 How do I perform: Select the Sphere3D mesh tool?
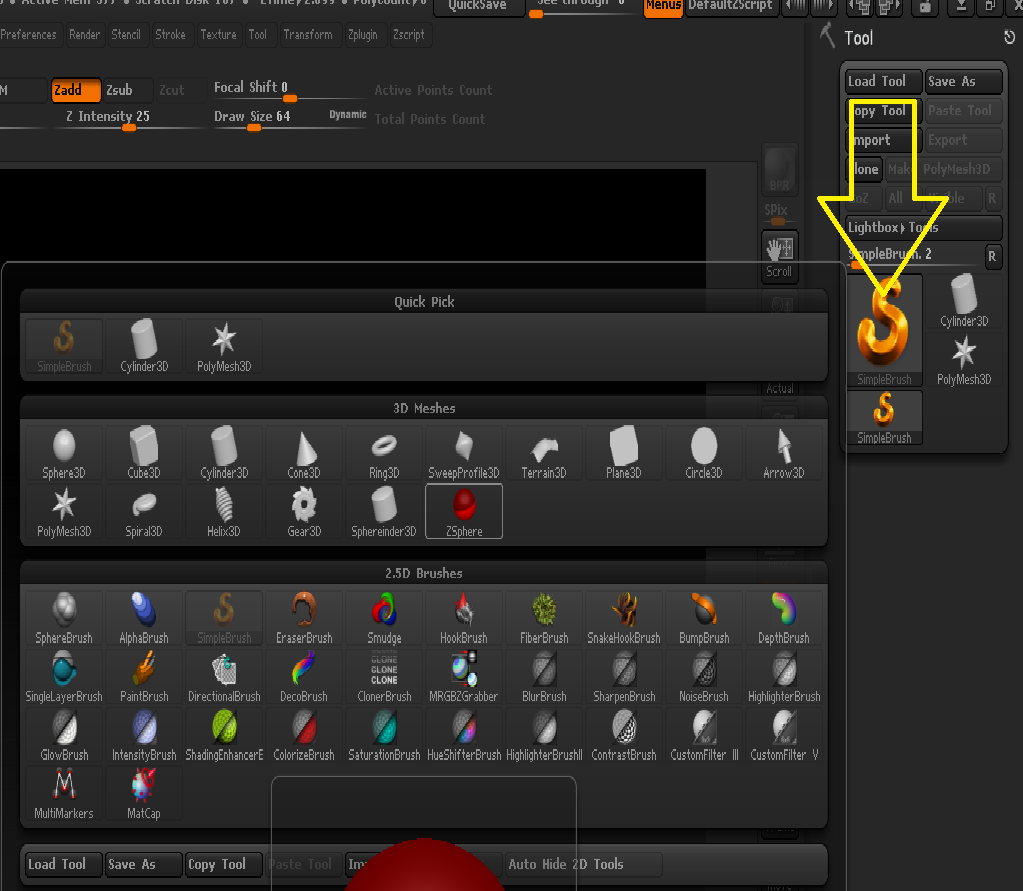64,453
